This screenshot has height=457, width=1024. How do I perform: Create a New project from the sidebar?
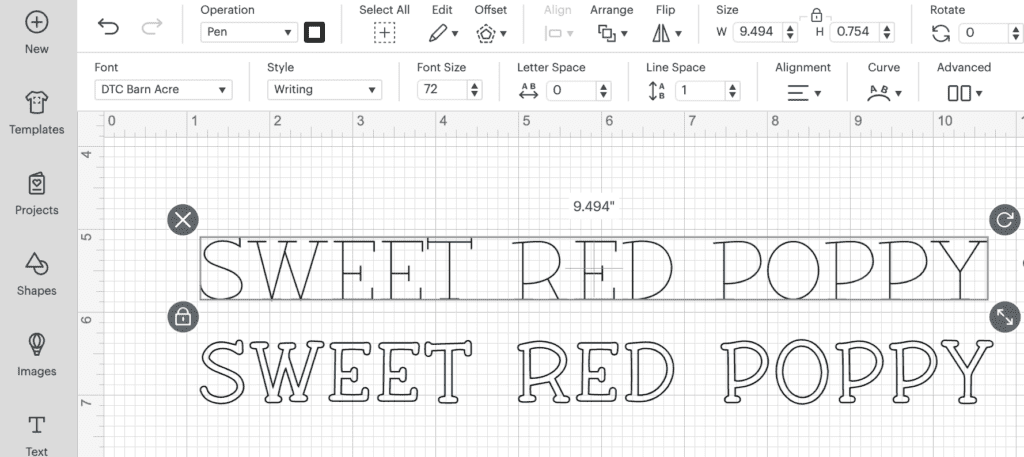coord(37,33)
